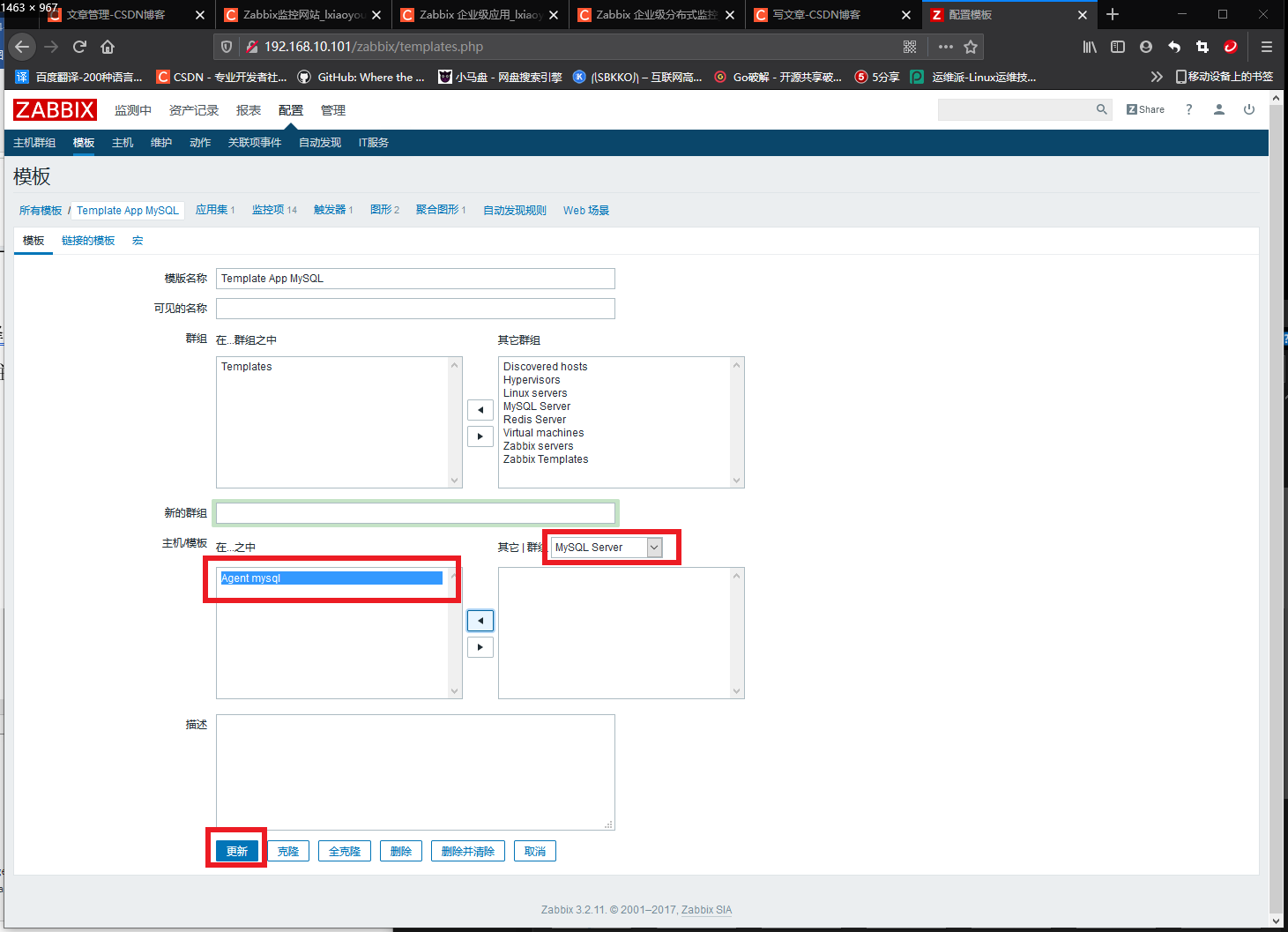1288x932 pixels.
Task: Open Zabbix help question mark
Action: 1189,109
